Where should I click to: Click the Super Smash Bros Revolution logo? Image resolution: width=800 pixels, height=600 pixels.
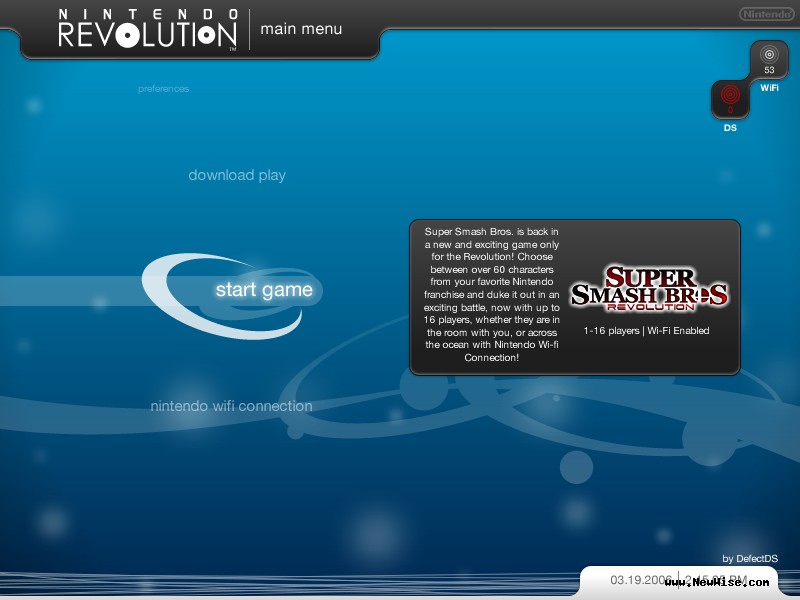click(649, 289)
